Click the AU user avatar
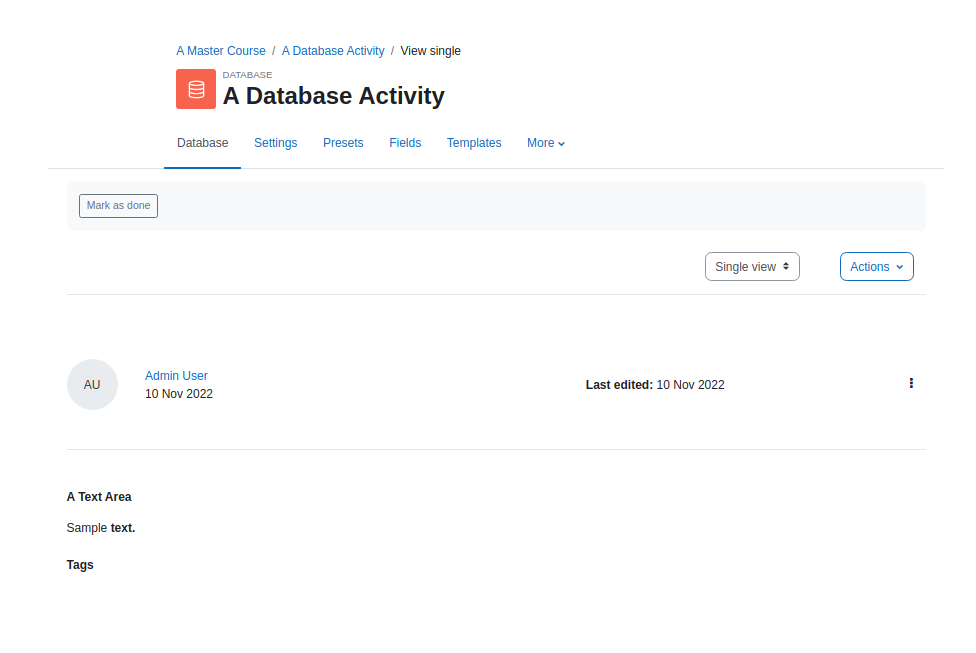 [x=92, y=385]
